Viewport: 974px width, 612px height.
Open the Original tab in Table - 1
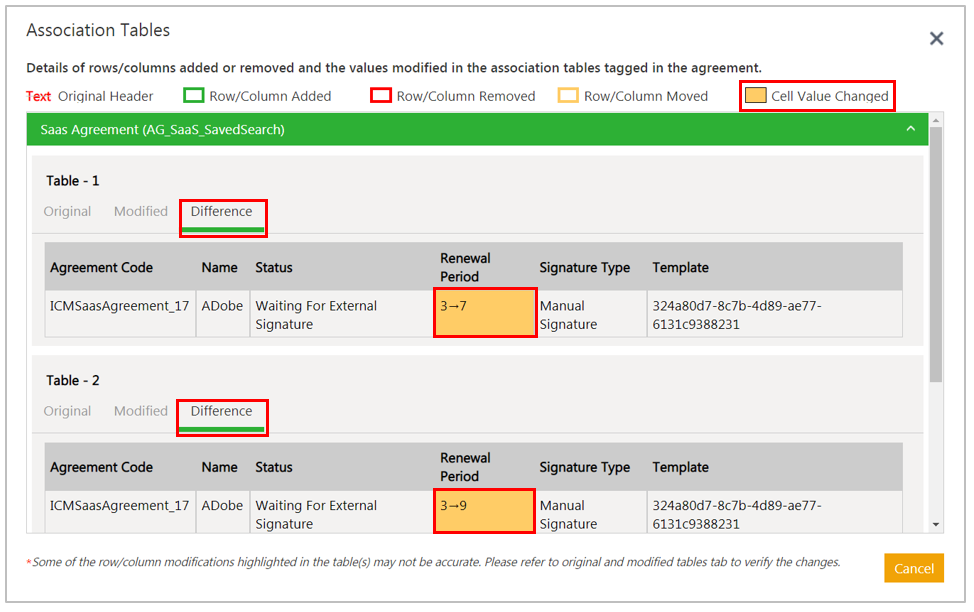[x=67, y=211]
